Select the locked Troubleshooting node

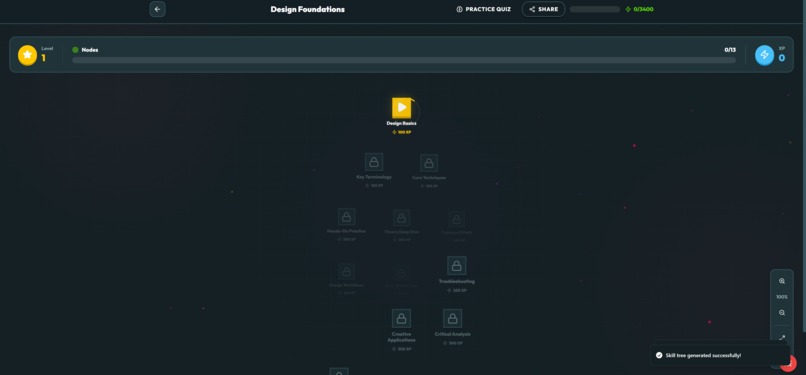pyautogui.click(x=456, y=266)
